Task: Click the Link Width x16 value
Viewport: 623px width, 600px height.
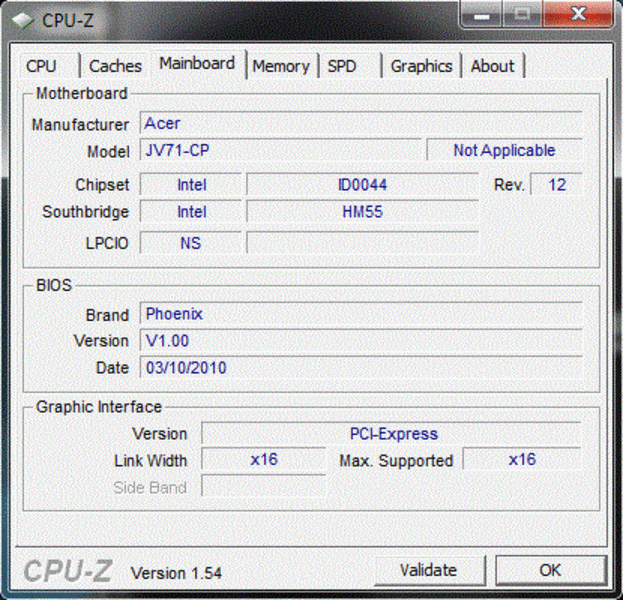Action: pos(264,460)
